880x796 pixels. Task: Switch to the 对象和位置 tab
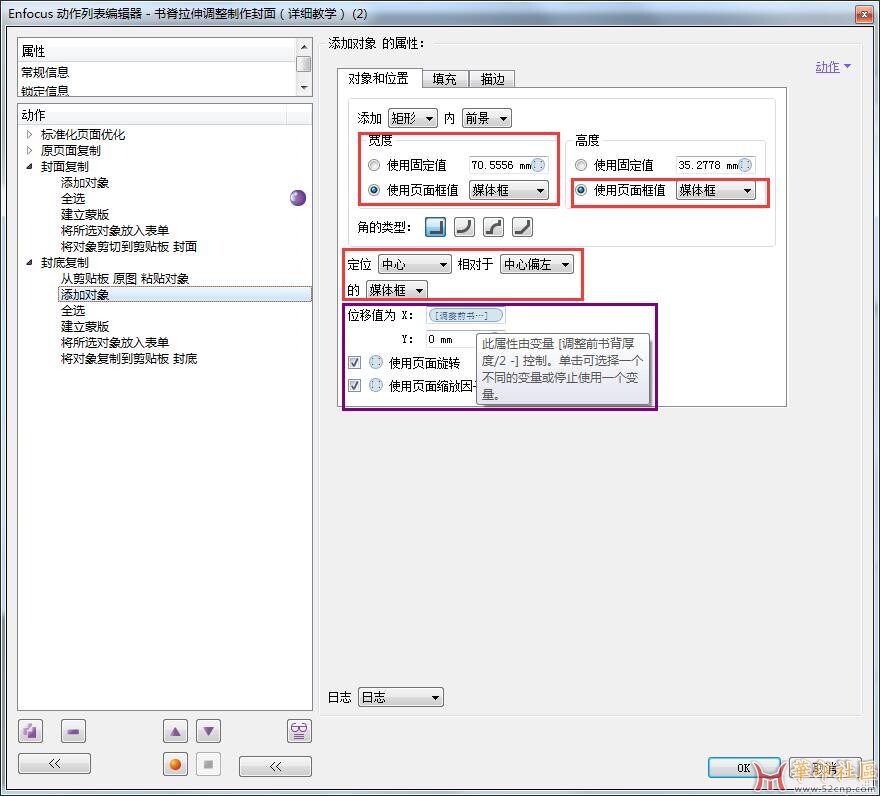(379, 78)
